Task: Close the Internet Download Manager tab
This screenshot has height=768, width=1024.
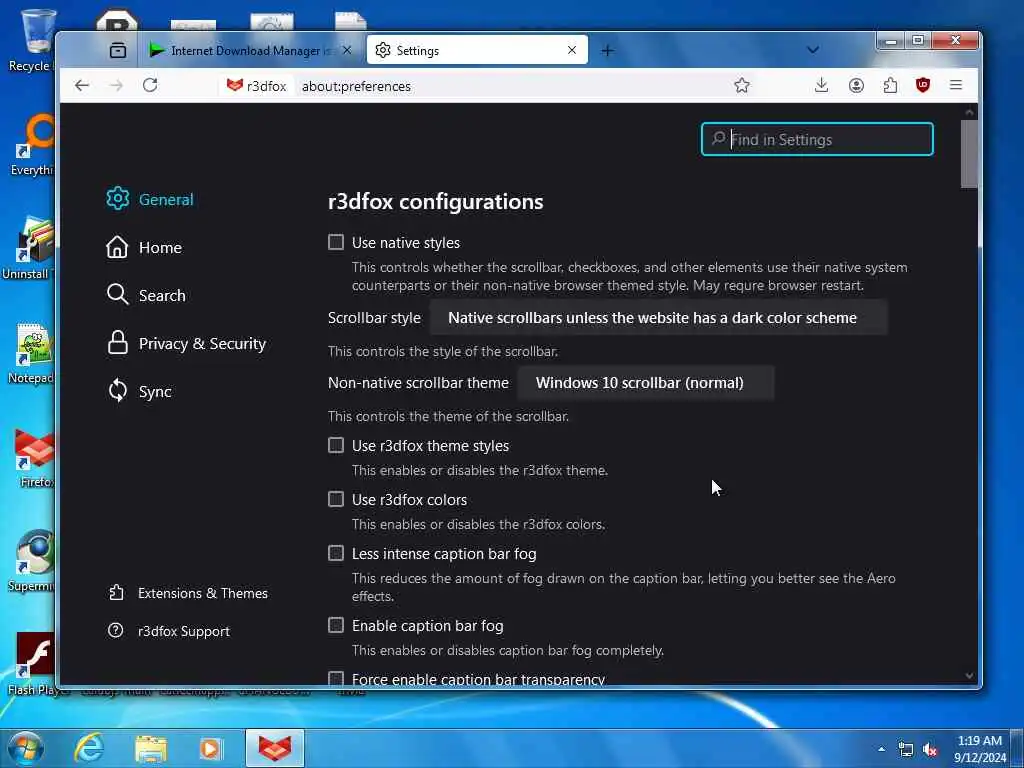Action: point(347,50)
